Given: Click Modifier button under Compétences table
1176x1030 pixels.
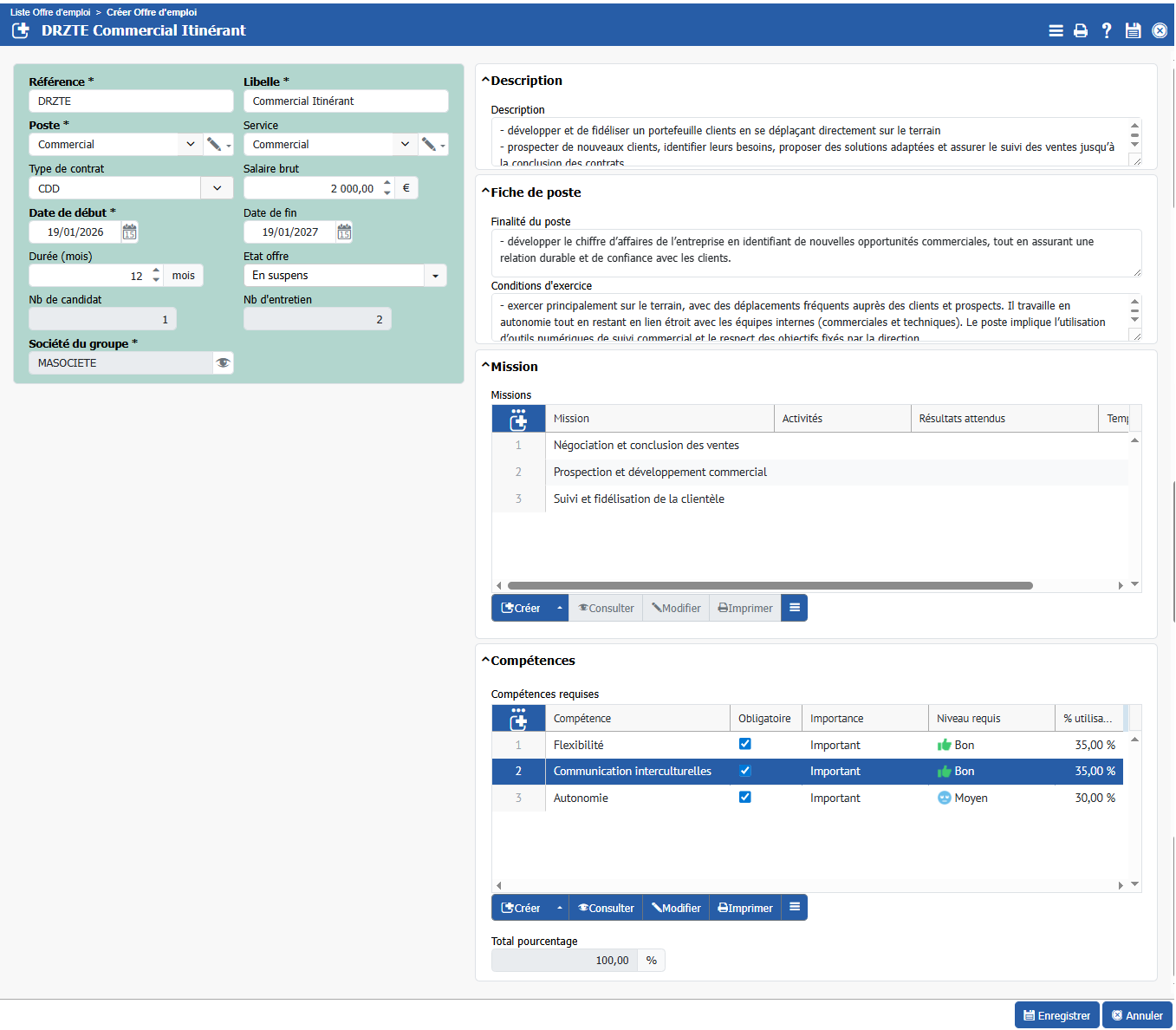Looking at the screenshot, I should 676,908.
